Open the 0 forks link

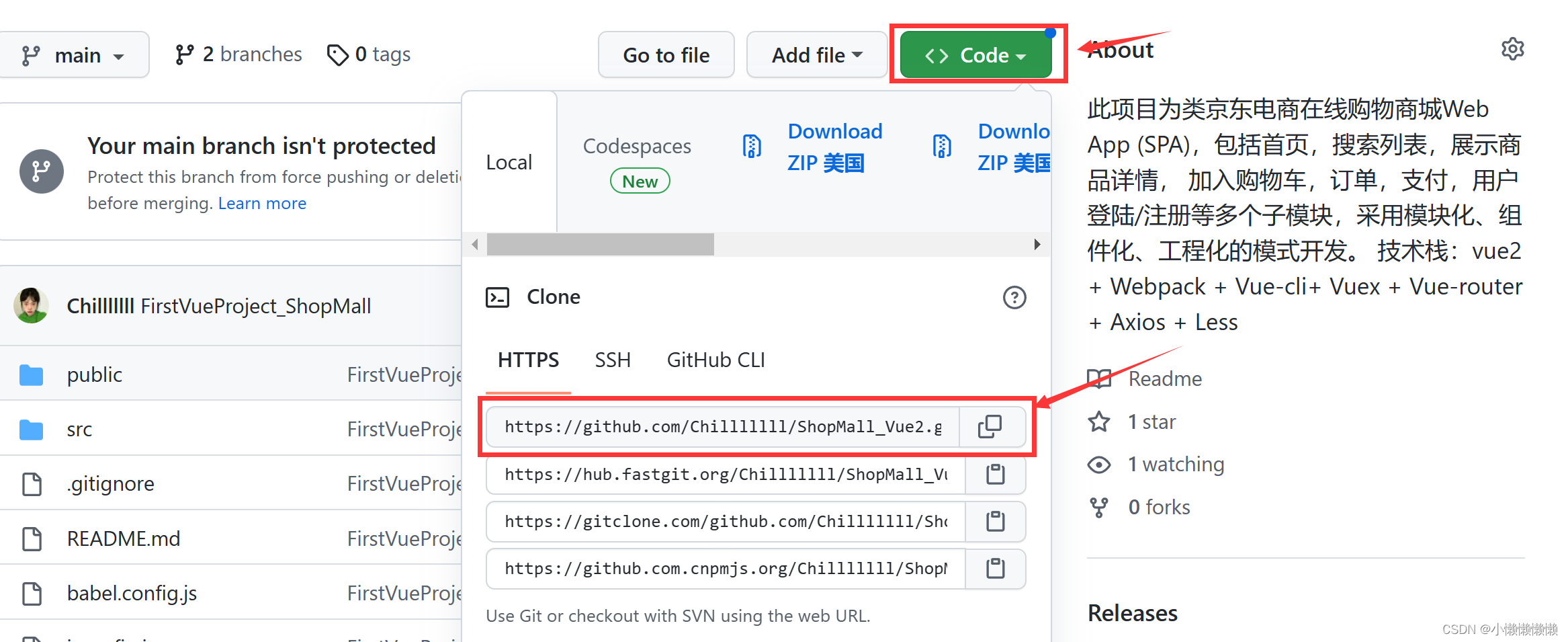pos(1159,507)
